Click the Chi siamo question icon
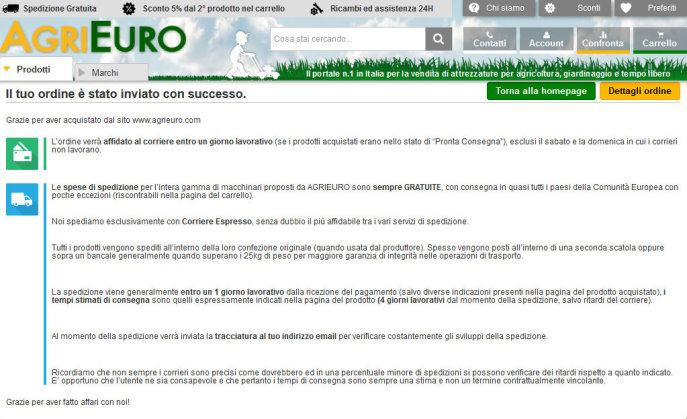The image size is (687, 419). (464, 8)
